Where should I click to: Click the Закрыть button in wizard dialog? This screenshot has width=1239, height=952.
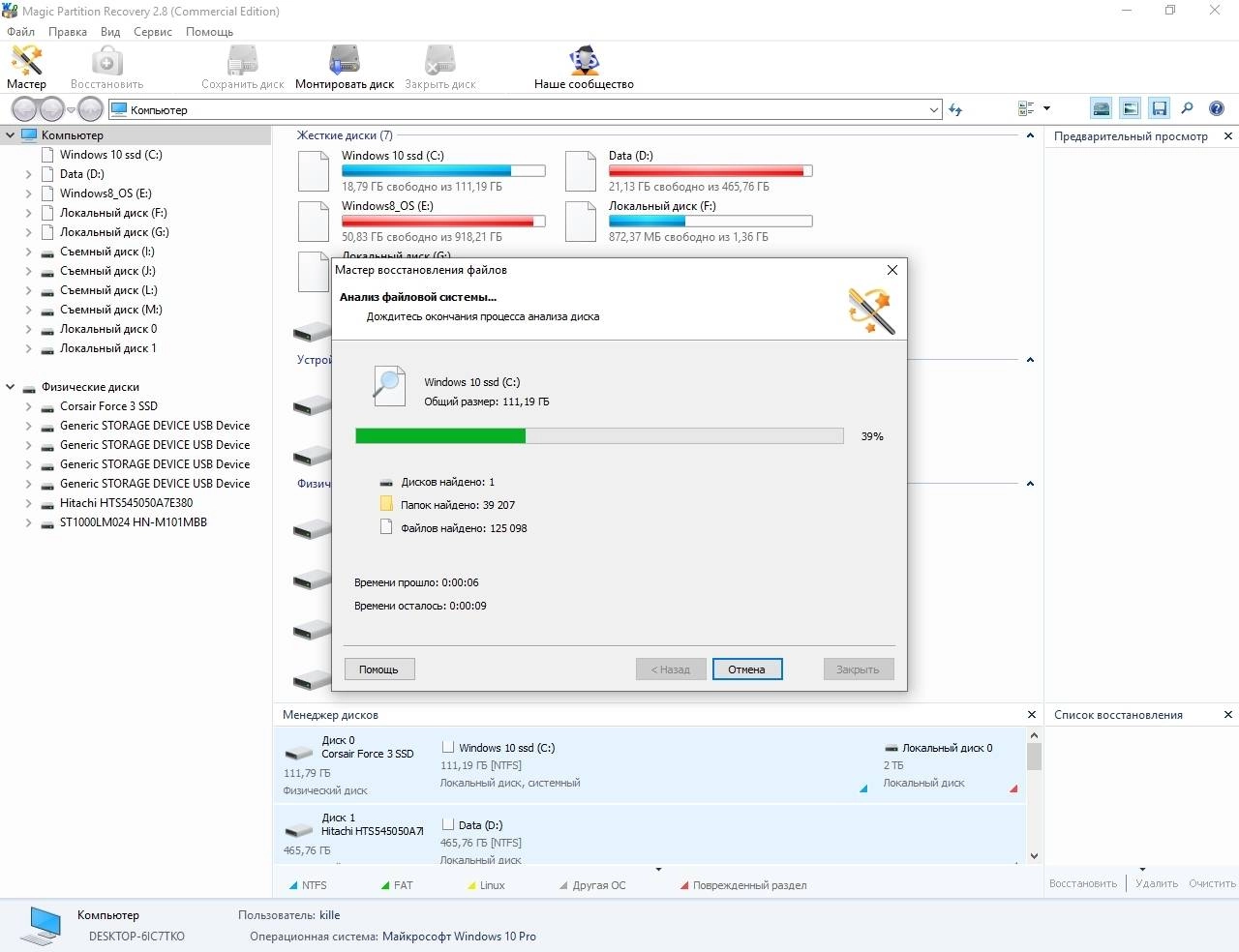click(x=858, y=669)
